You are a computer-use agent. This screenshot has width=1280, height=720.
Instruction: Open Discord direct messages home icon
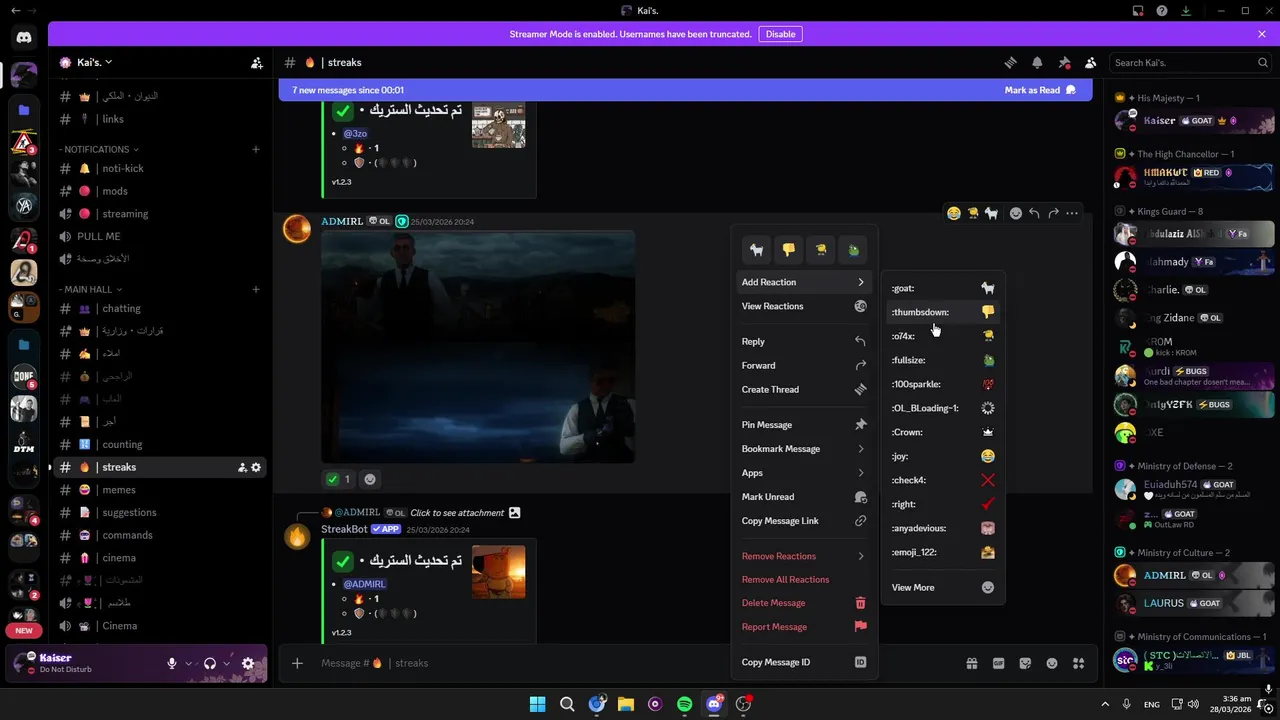click(24, 38)
